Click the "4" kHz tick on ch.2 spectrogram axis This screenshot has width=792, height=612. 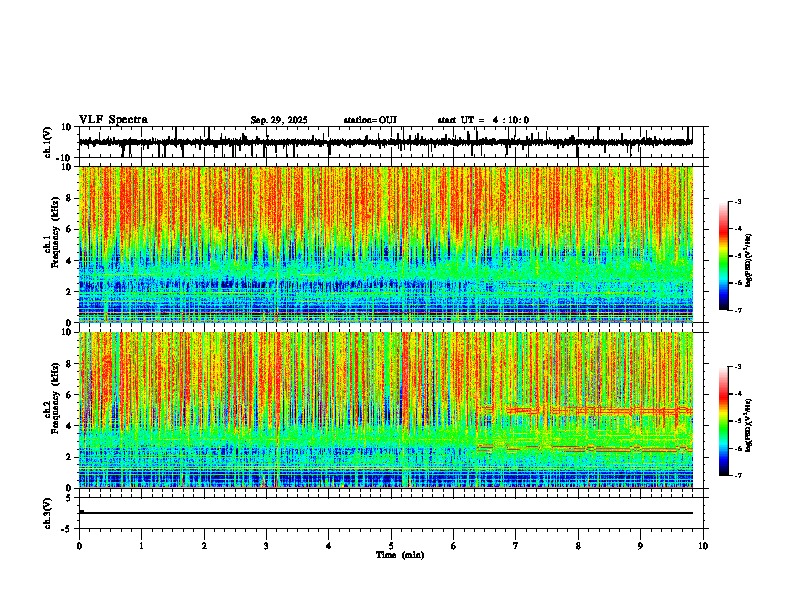click(69, 426)
